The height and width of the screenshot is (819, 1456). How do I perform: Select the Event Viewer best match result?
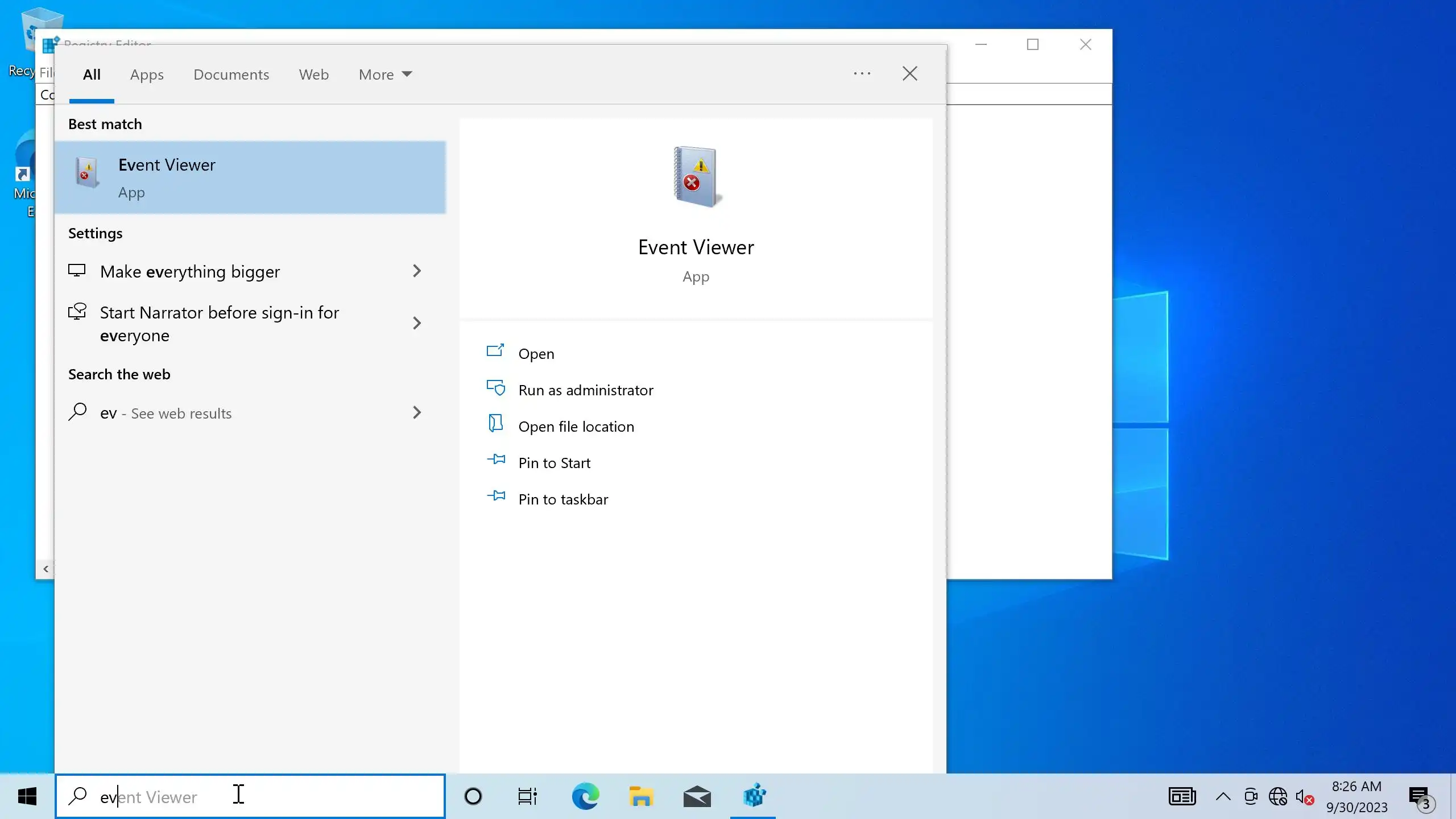tap(250, 177)
